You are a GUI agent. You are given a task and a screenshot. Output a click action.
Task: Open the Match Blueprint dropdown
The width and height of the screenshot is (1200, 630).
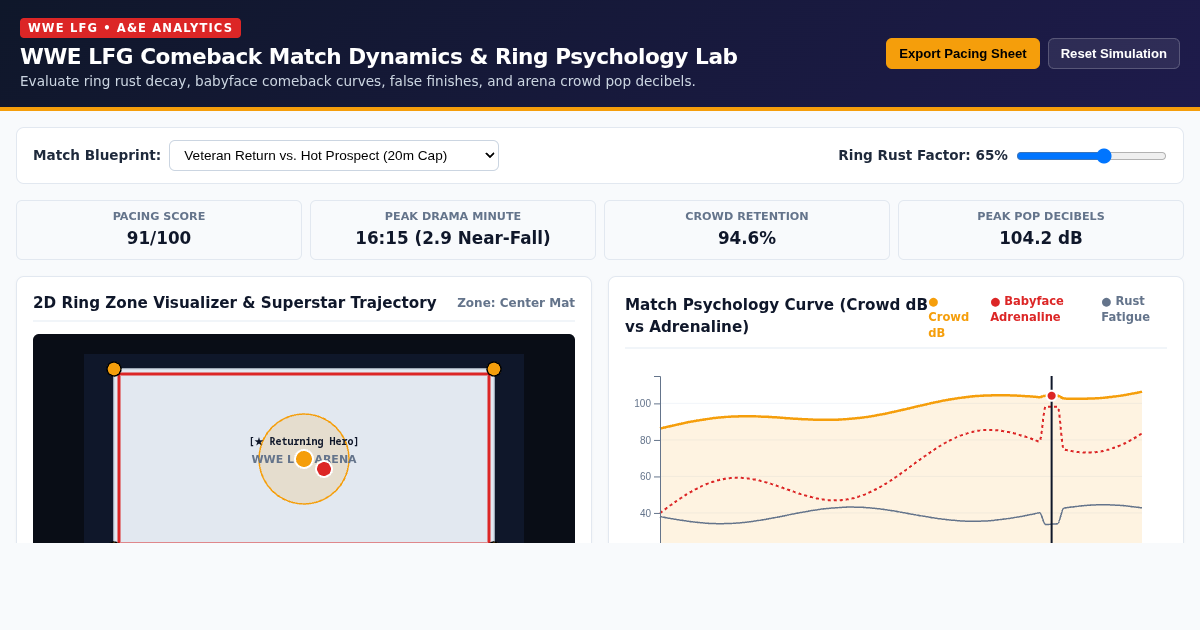(x=334, y=155)
